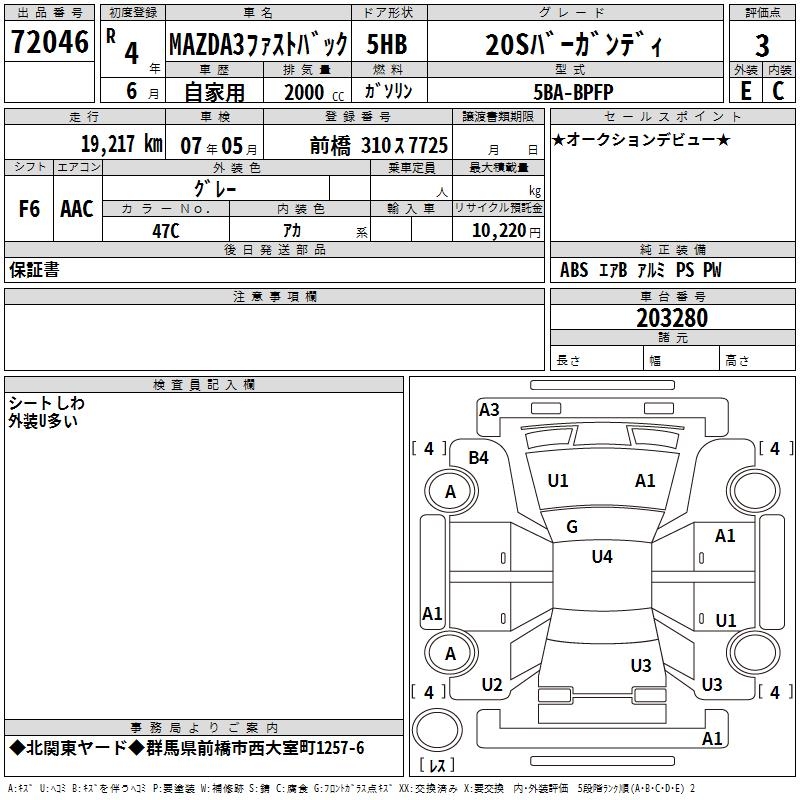Click the top-left wheel circle marked A
This screenshot has width=800, height=800.
(450, 491)
